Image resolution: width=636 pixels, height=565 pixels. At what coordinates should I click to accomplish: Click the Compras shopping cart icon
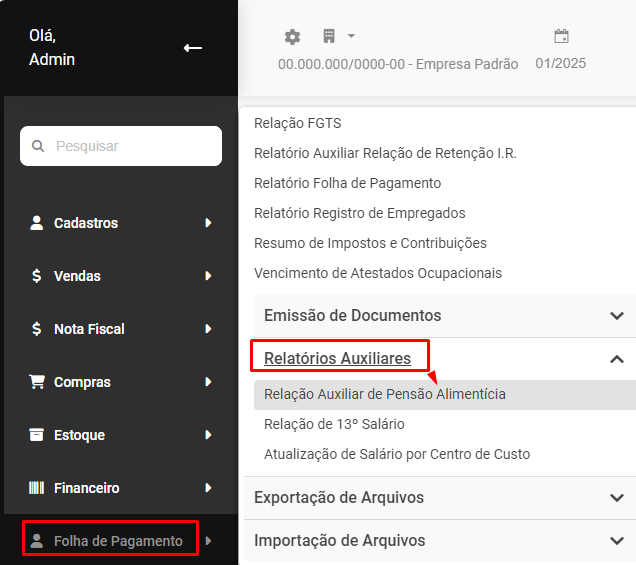pyautogui.click(x=37, y=382)
